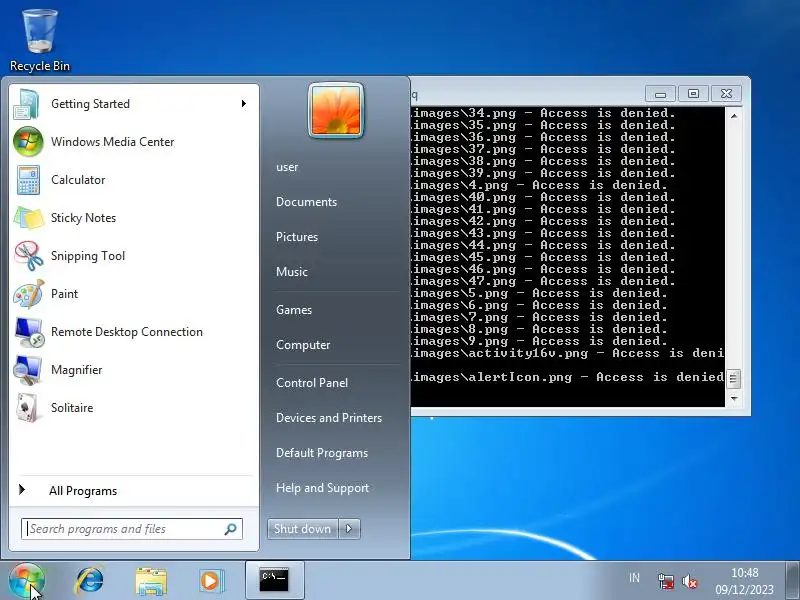Open Pictures library from Start menu
The width and height of the screenshot is (800, 600).
(x=297, y=237)
